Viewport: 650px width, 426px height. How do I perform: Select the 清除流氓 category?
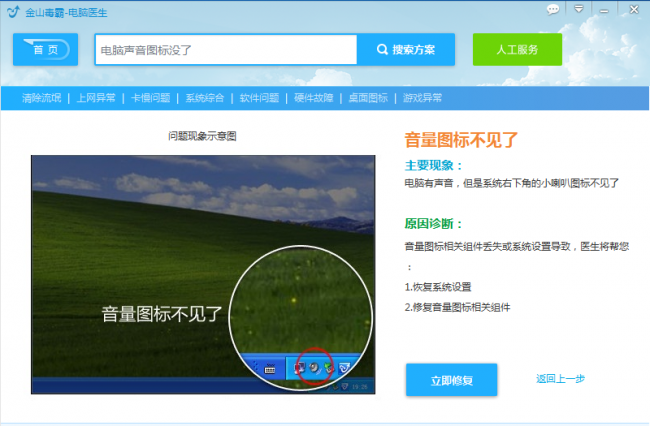41,98
